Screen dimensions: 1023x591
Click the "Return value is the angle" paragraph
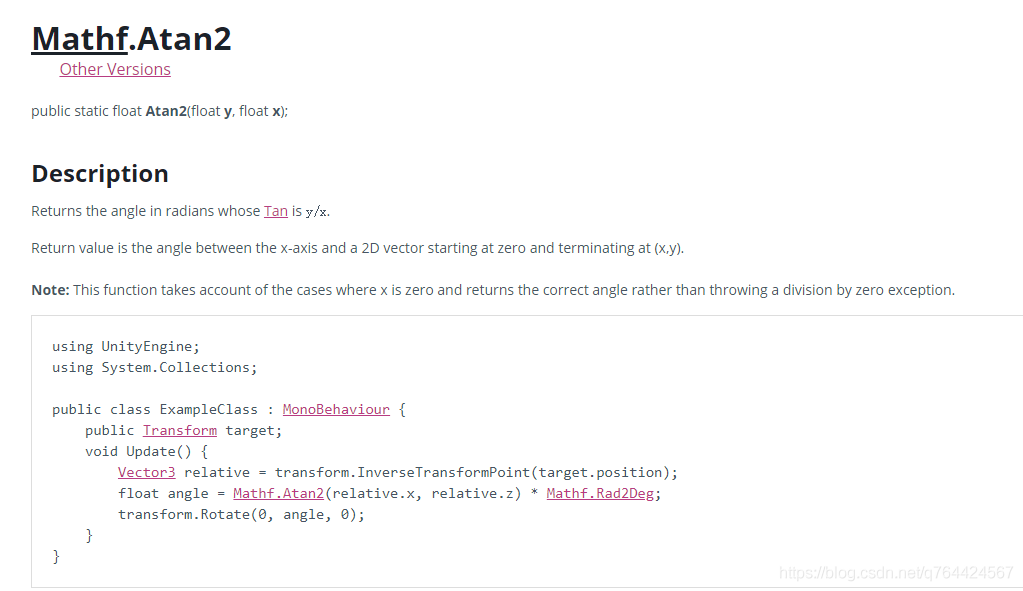click(357, 248)
